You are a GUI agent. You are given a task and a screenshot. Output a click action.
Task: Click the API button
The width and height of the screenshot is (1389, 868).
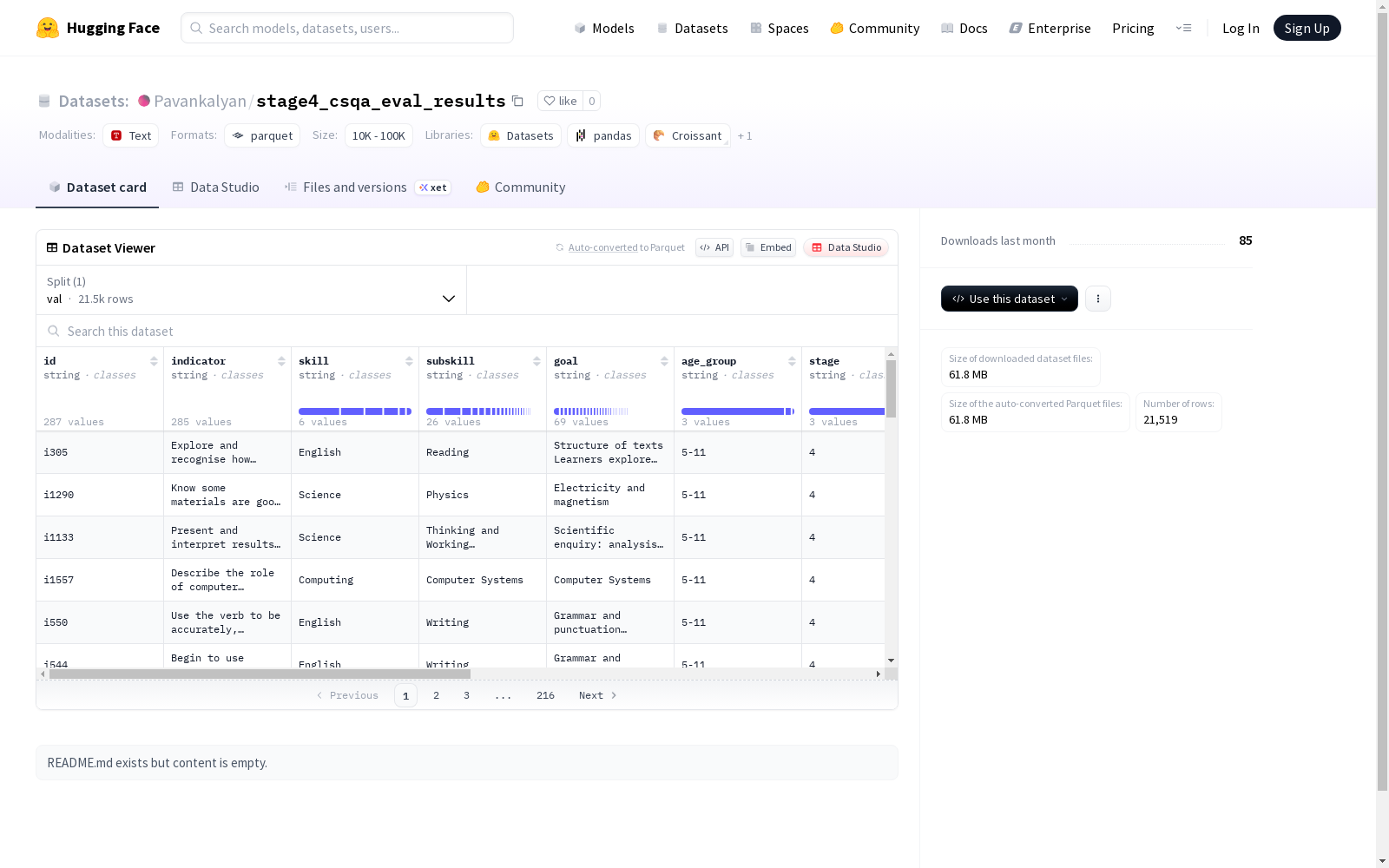tap(714, 247)
